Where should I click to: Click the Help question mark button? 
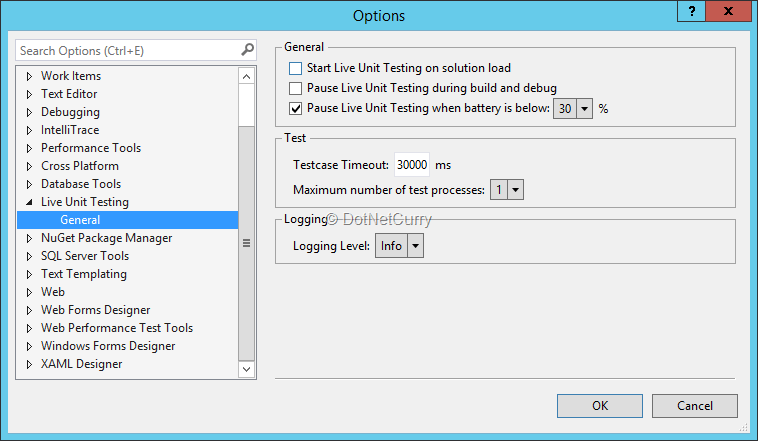pyautogui.click(x=692, y=11)
